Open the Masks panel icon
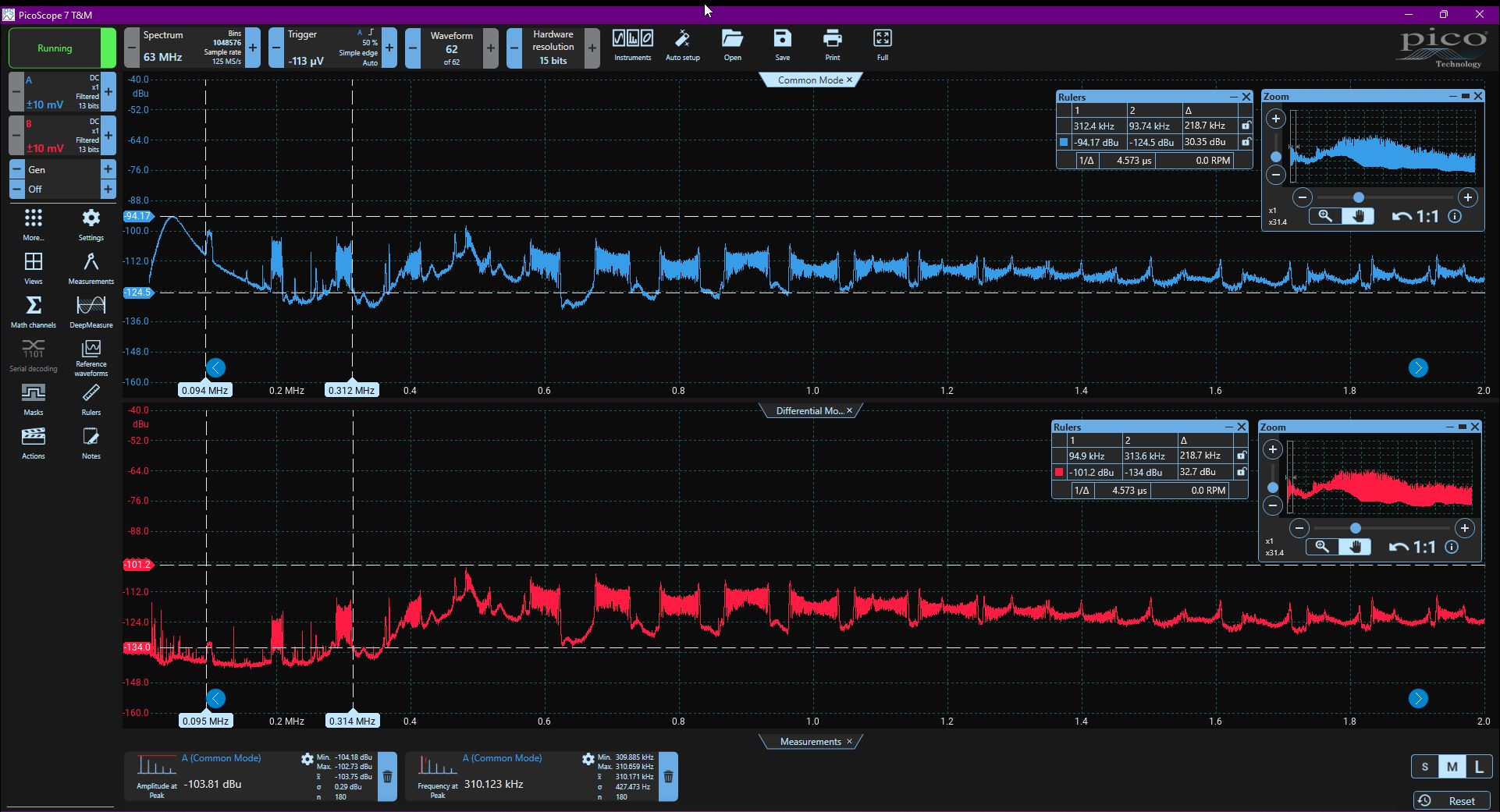 point(34,399)
